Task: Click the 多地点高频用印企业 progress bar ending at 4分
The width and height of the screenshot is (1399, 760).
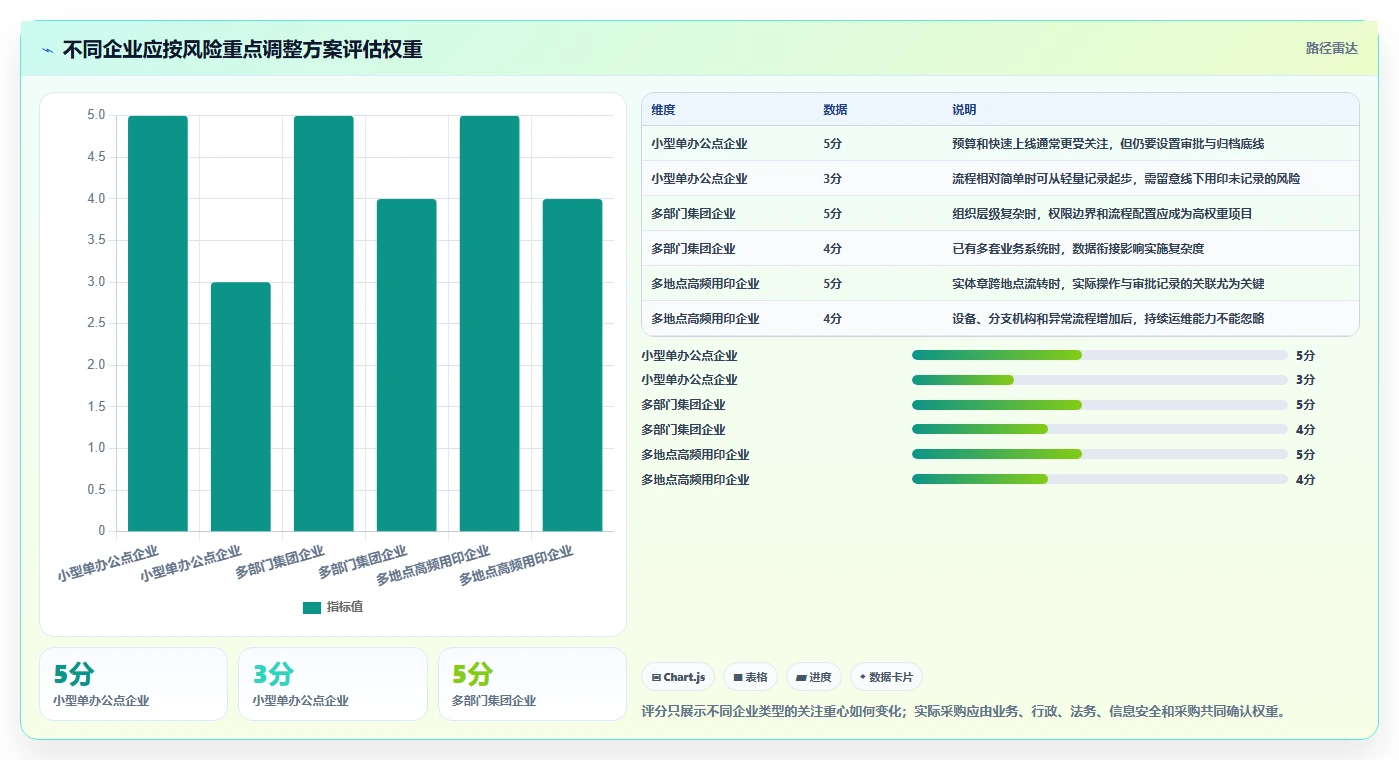Action: pos(1099,480)
